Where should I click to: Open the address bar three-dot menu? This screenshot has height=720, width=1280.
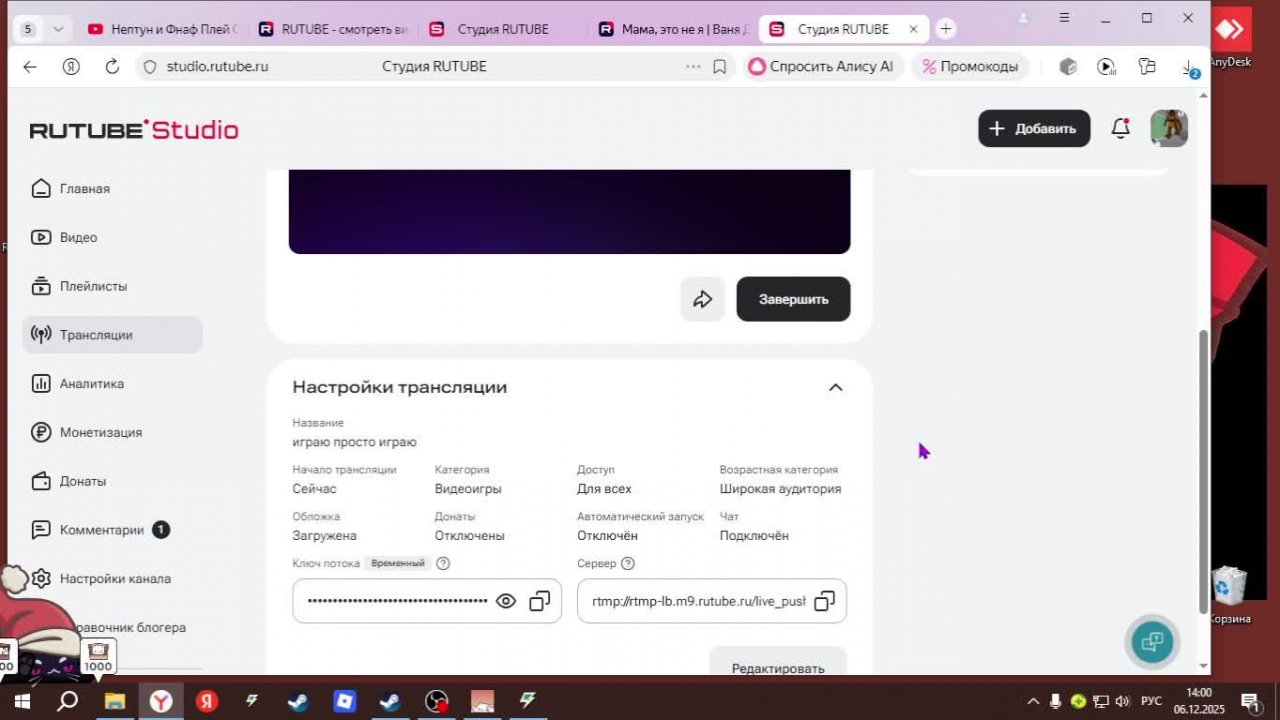point(693,67)
